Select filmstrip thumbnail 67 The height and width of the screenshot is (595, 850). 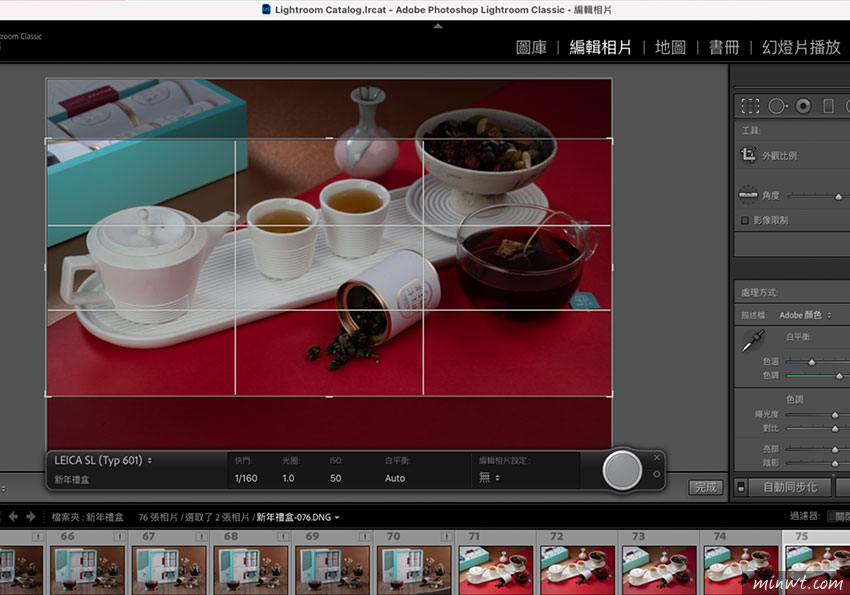[169, 570]
